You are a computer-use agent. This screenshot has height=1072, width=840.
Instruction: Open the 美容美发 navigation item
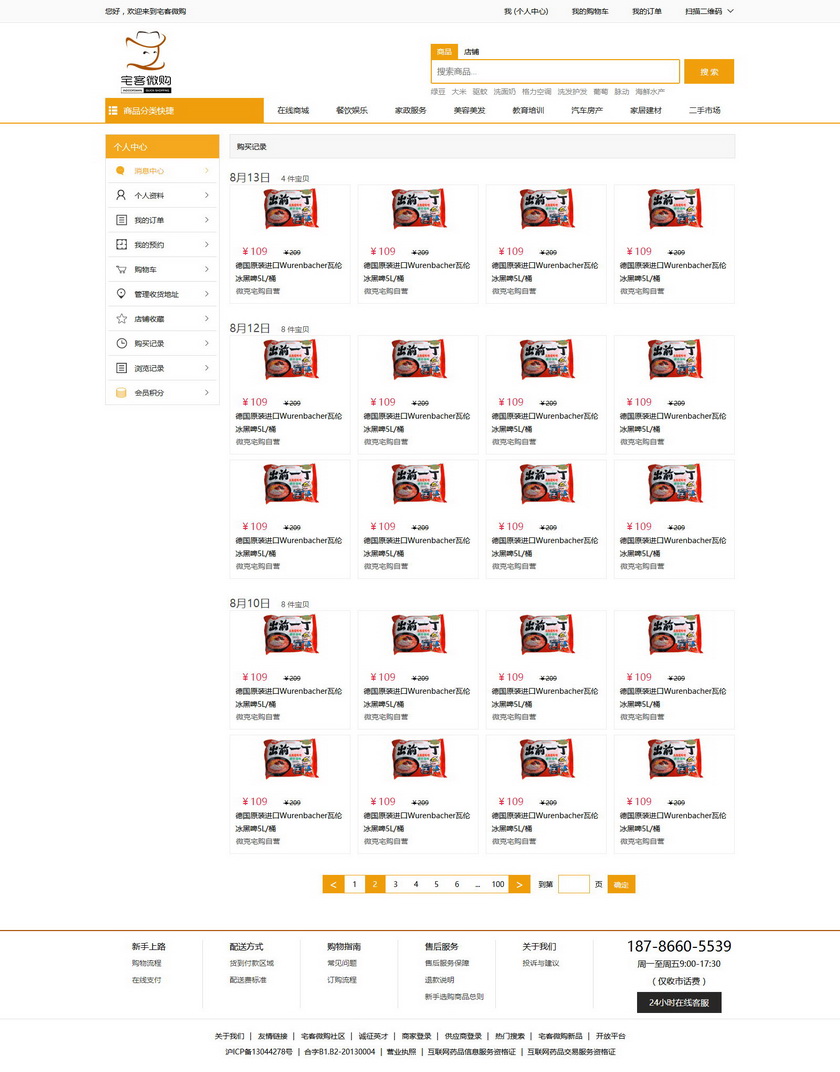click(469, 110)
